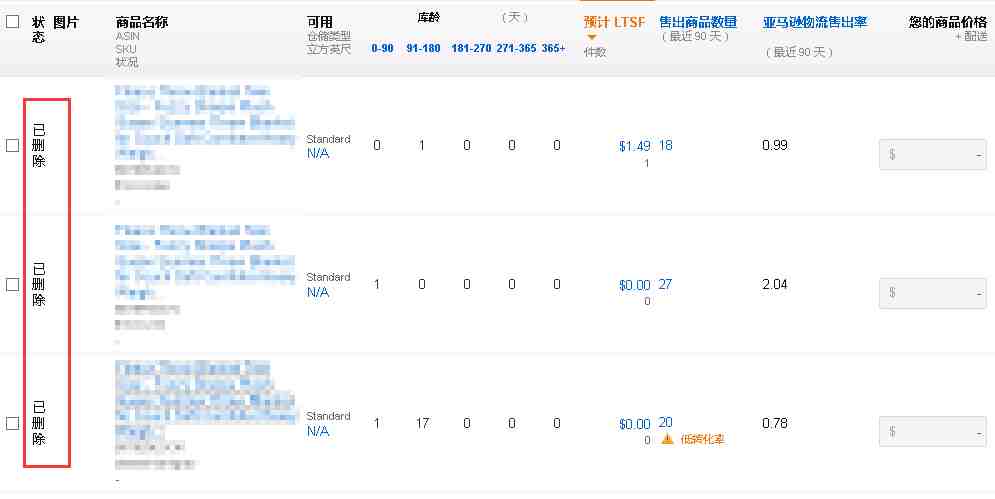The image size is (995, 499).
Task: Check the second product row checkbox
Action: [12, 284]
